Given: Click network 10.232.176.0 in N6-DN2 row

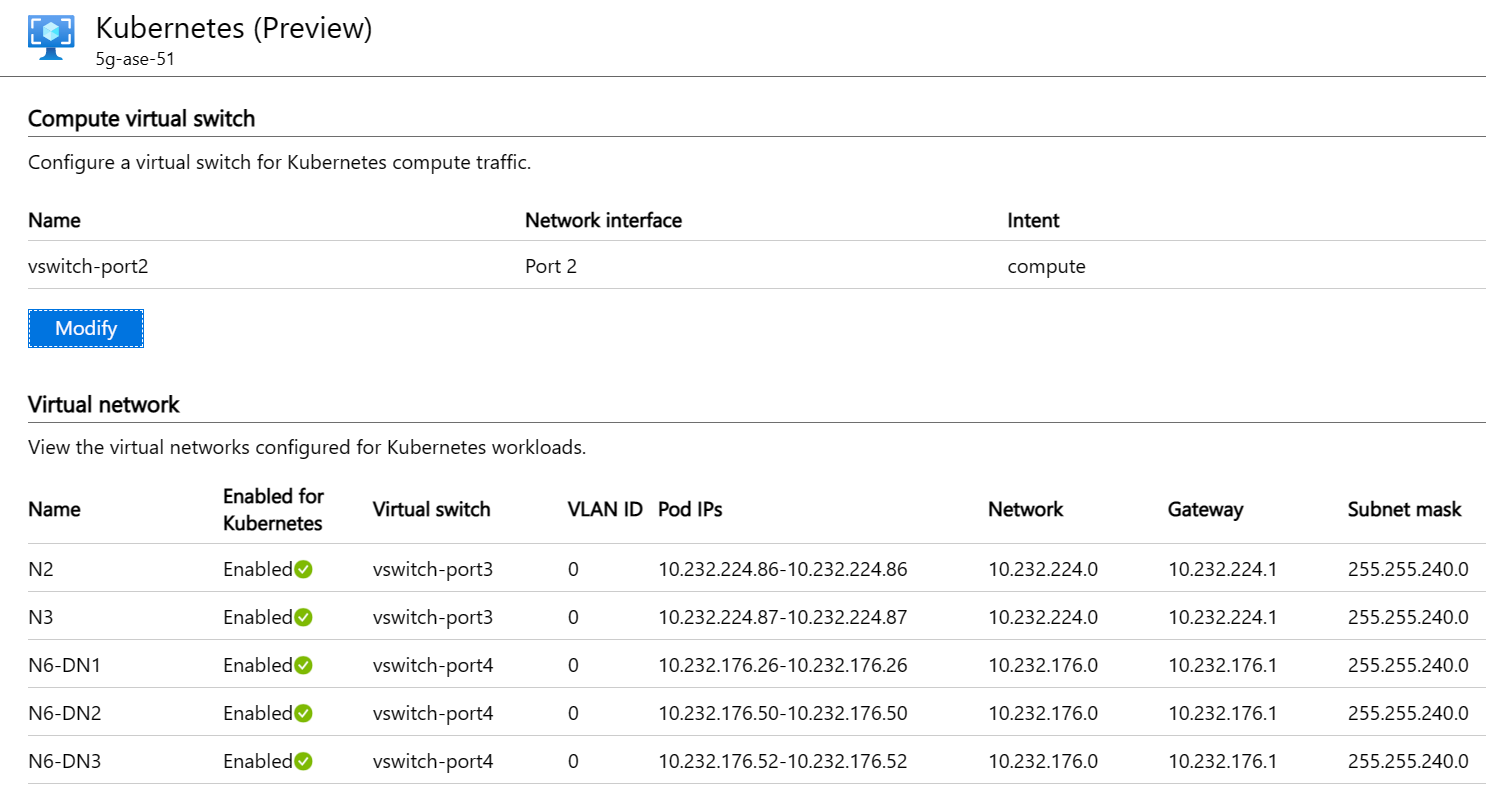Looking at the screenshot, I should [1043, 714].
